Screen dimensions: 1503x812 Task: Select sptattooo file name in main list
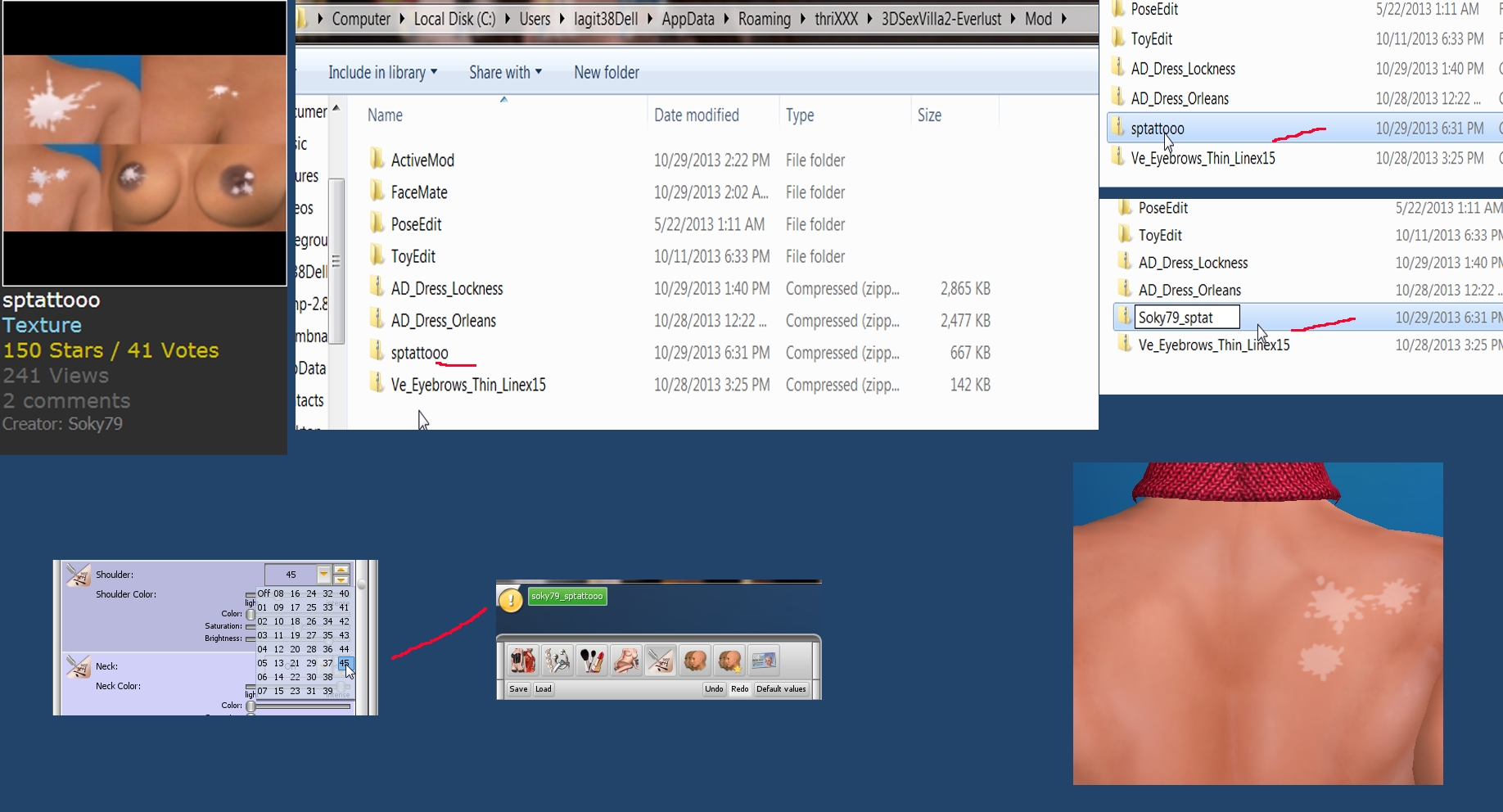(x=419, y=353)
